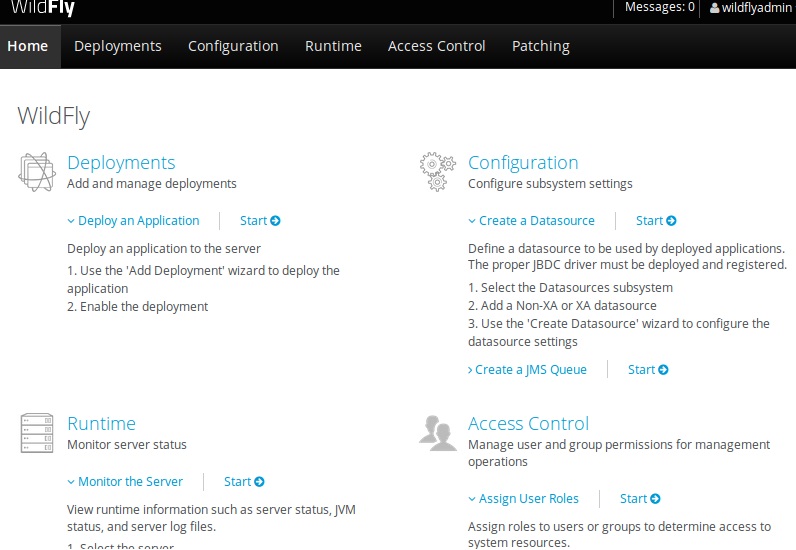
Task: Open the Patching tab
Action: [x=541, y=46]
